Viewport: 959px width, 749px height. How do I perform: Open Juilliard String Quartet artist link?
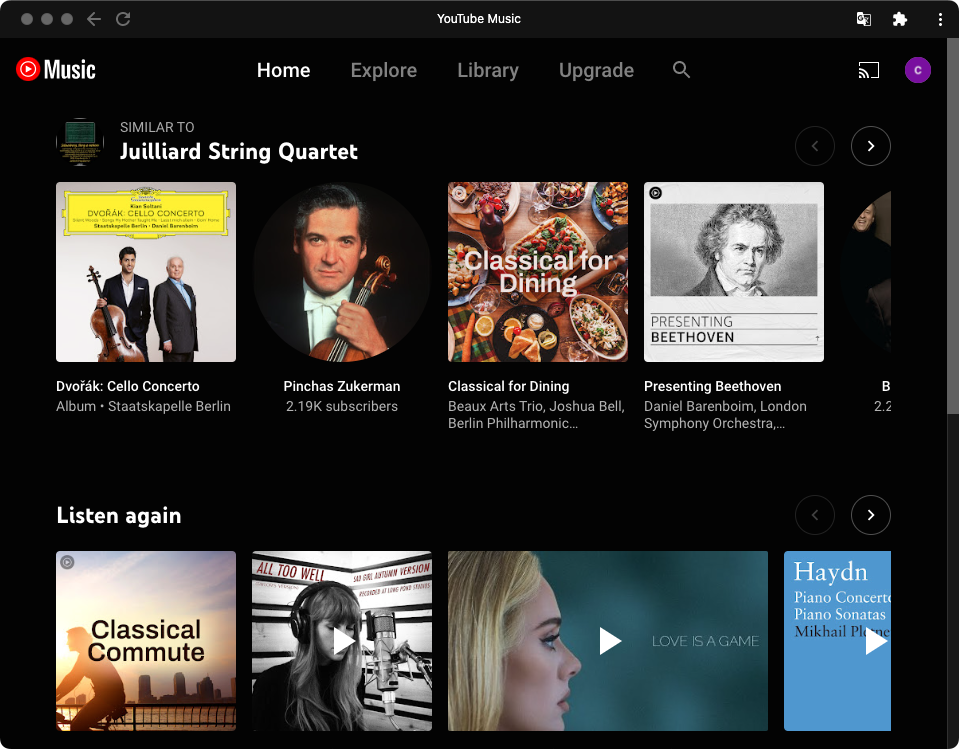point(238,152)
